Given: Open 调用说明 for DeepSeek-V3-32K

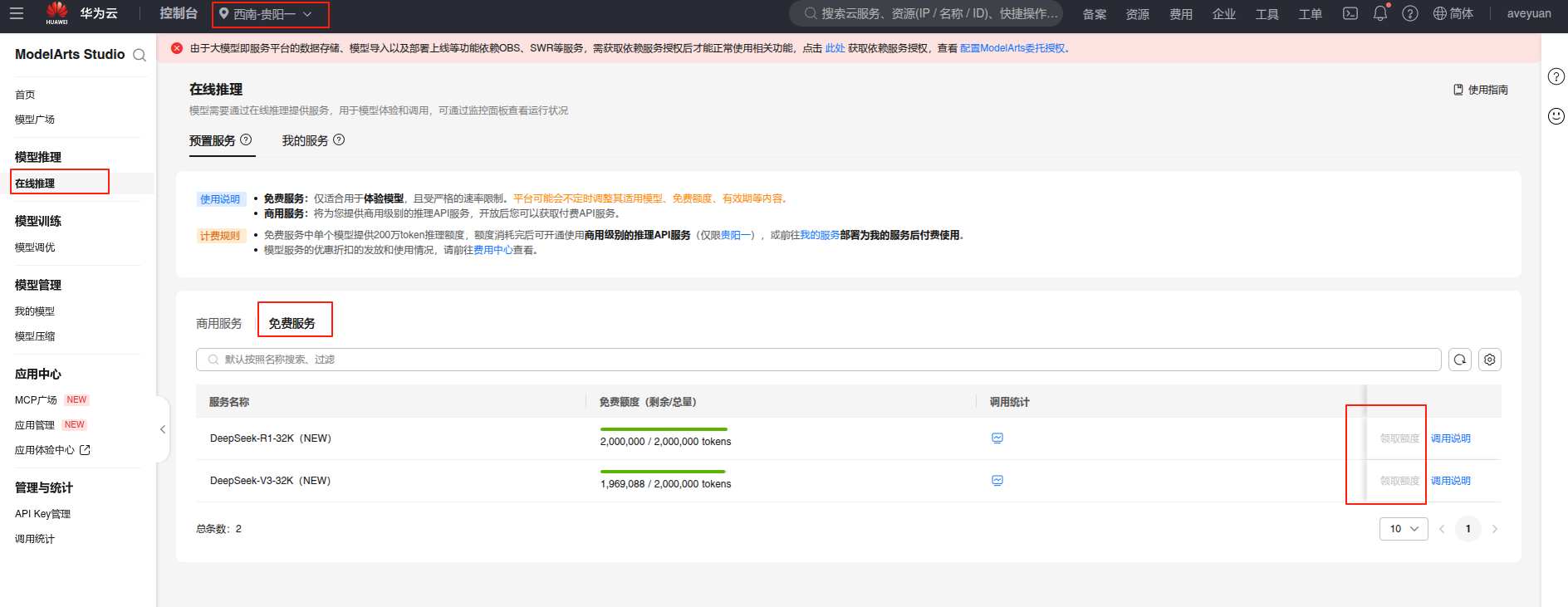Looking at the screenshot, I should click(x=1450, y=481).
